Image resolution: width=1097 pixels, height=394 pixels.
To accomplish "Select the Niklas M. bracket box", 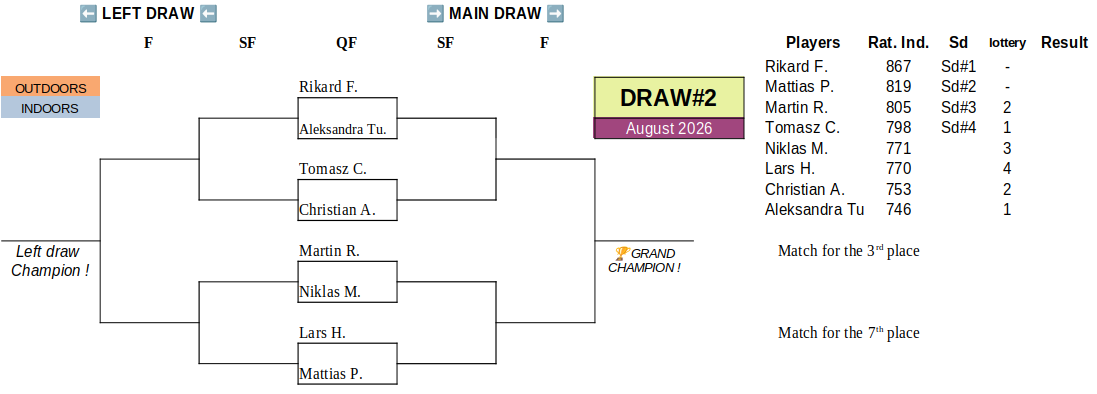I will click(348, 282).
